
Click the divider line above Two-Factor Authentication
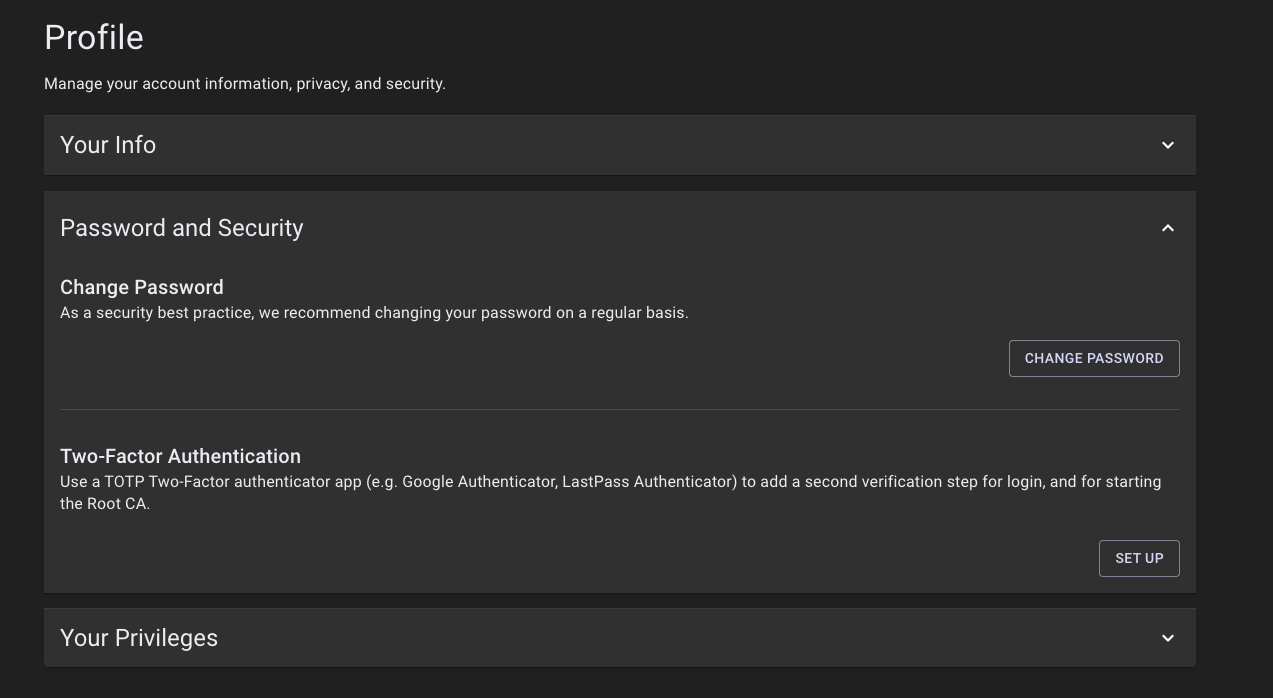(x=620, y=409)
